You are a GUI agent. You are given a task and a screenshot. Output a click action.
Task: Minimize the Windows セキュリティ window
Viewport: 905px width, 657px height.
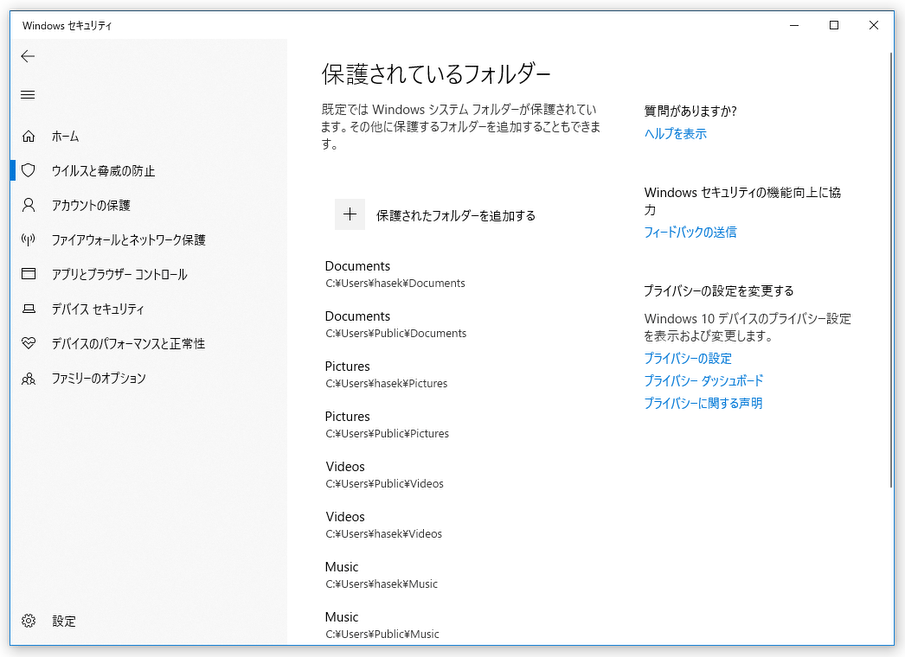pos(794,25)
